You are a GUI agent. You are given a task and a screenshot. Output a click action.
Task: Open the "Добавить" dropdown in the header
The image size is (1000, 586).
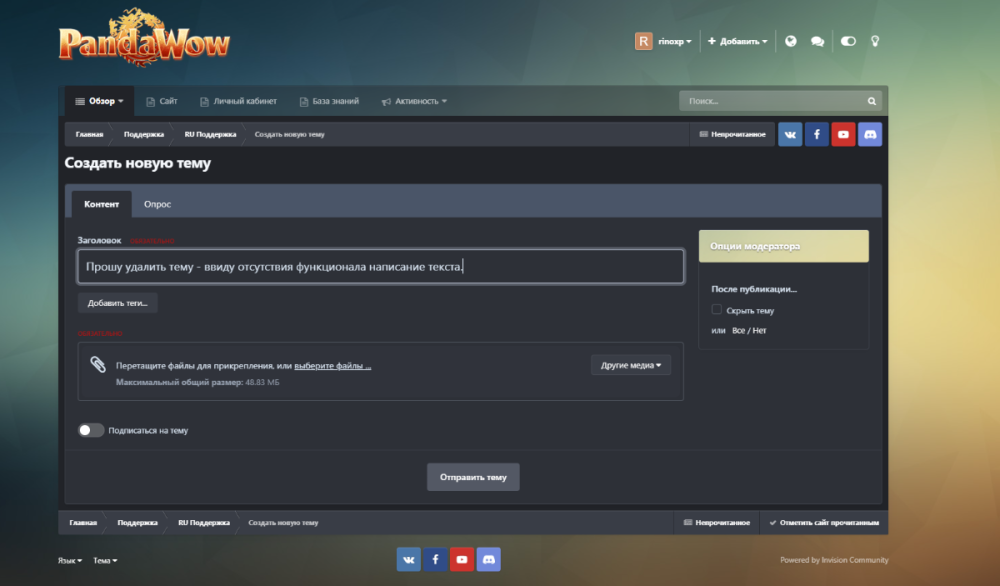pyautogui.click(x=738, y=41)
